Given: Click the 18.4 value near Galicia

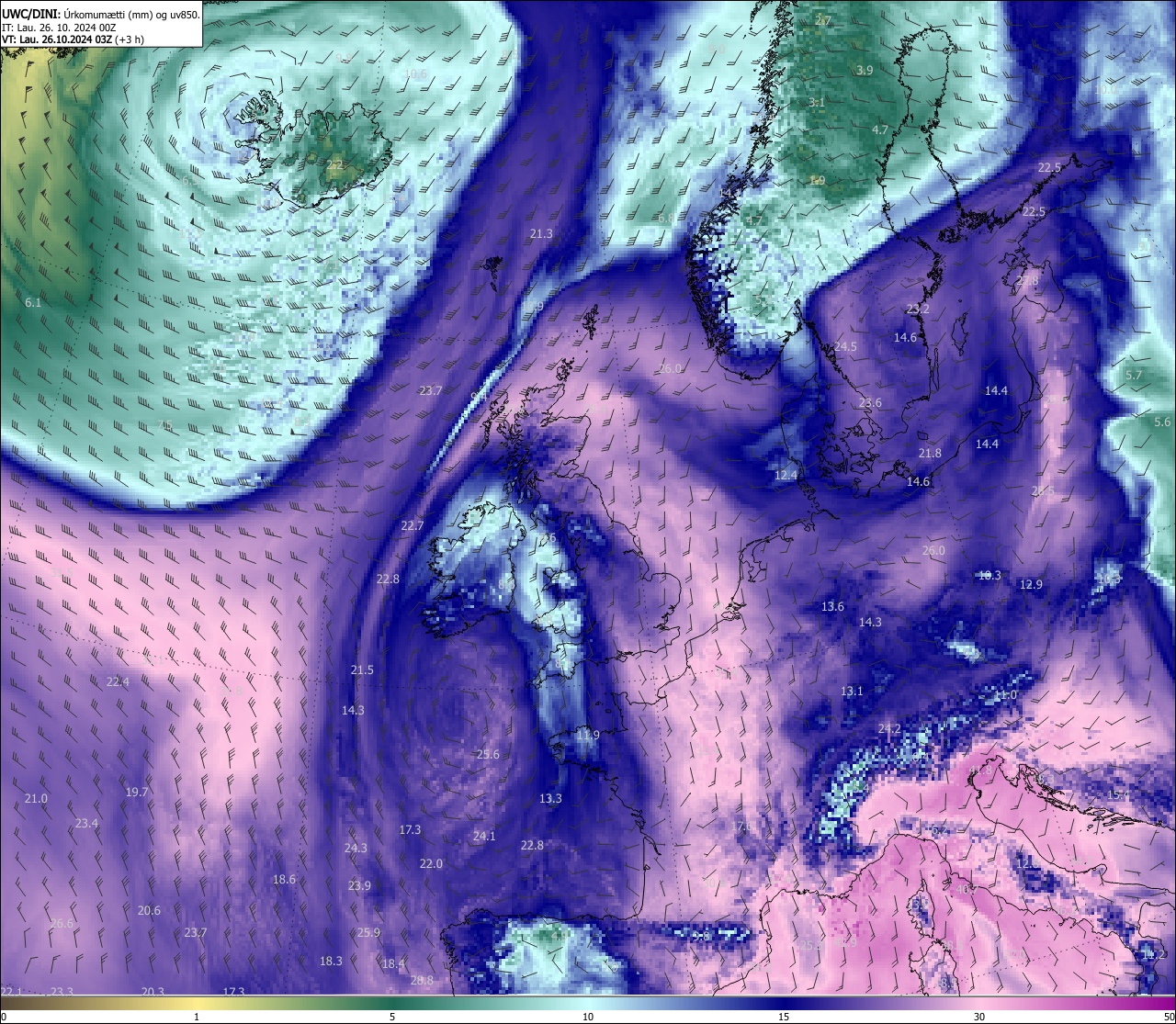Looking at the screenshot, I should (x=393, y=963).
